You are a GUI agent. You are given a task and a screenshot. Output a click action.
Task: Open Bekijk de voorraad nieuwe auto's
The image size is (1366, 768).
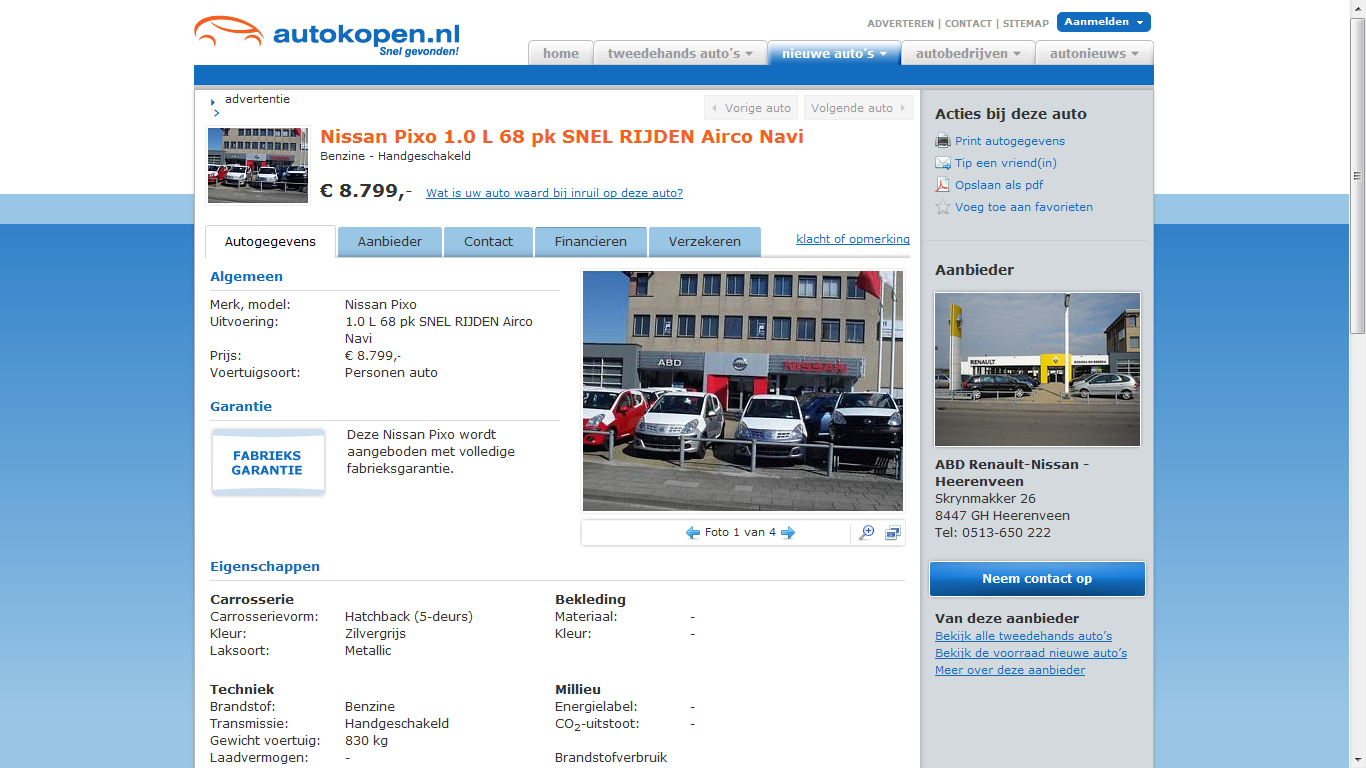1031,653
